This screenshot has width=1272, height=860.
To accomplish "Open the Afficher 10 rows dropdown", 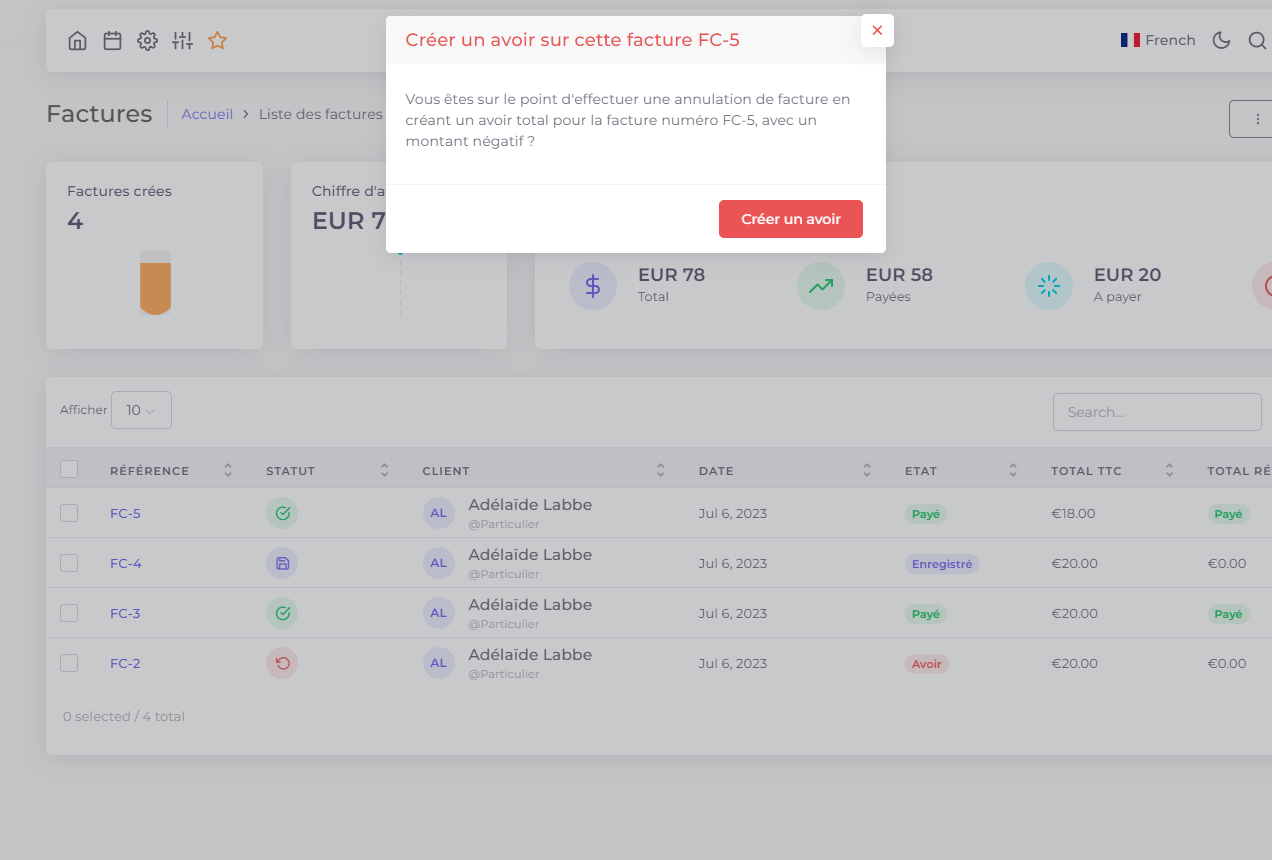I will (x=141, y=410).
